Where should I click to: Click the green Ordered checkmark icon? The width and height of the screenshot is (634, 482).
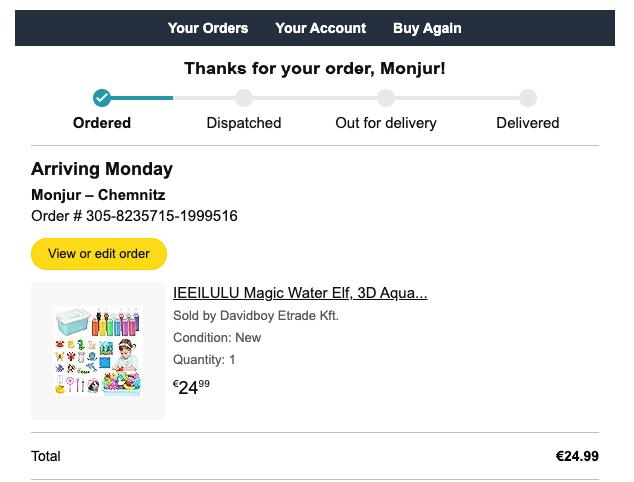click(102, 98)
